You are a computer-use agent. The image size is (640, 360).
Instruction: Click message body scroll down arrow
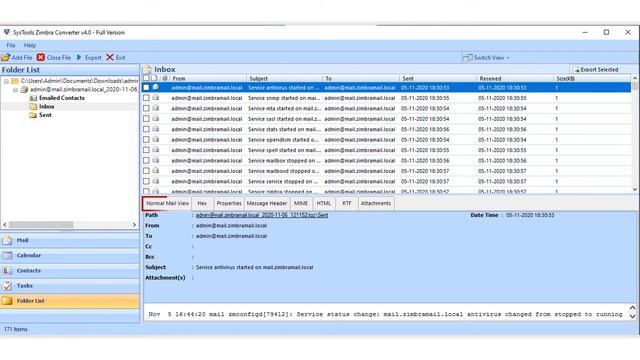632,316
